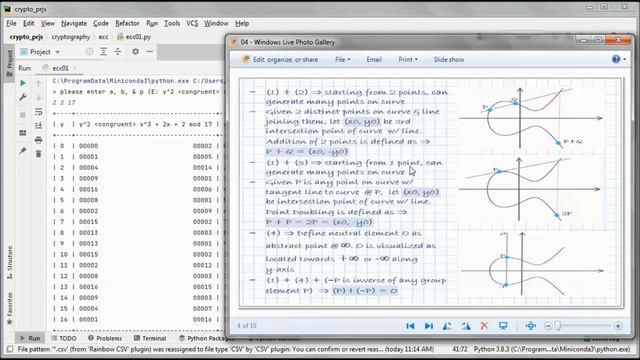
Task: Open the Edit menu
Action: pos(29,23)
